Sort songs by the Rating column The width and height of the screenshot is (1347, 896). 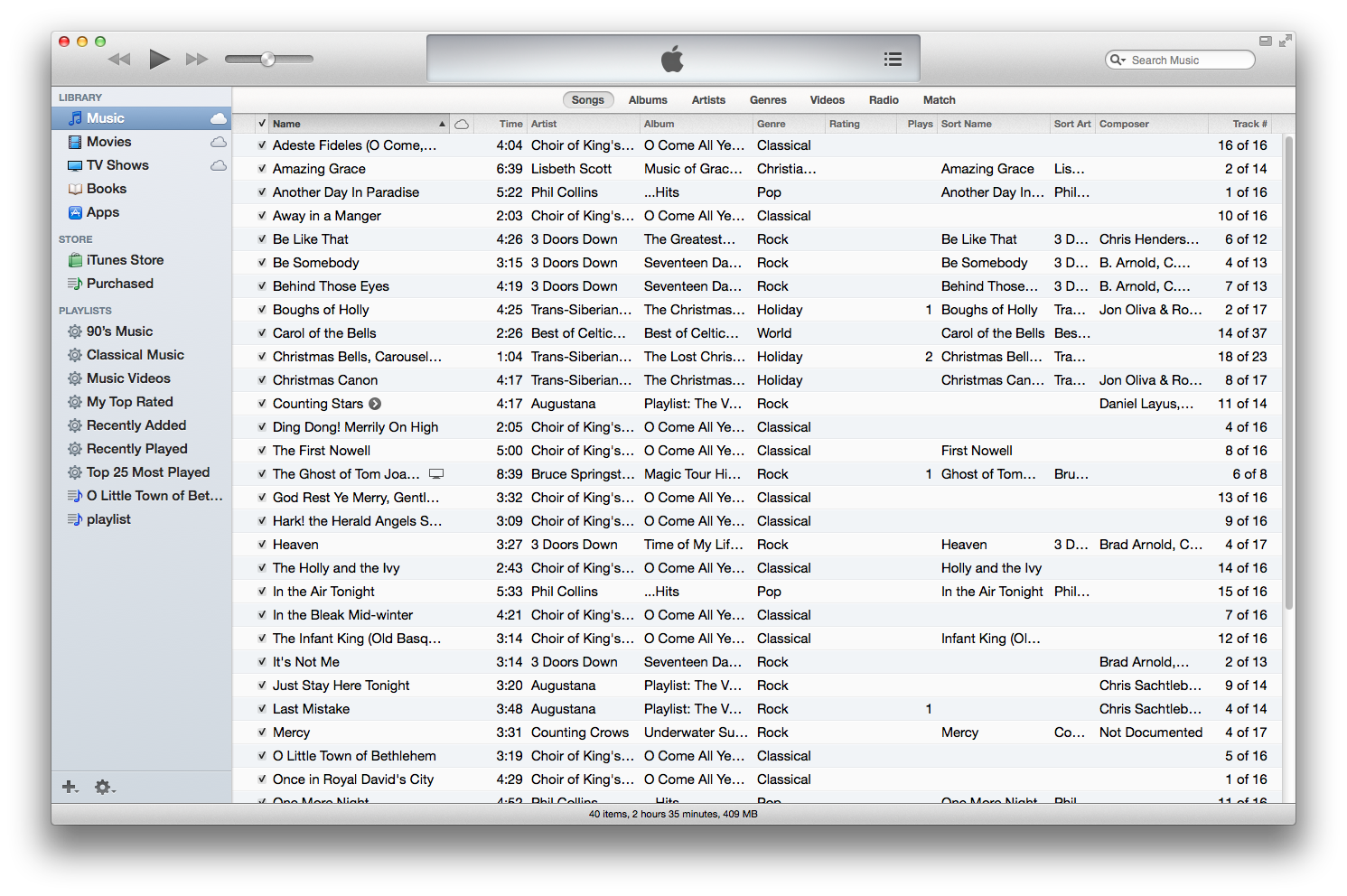[862, 124]
